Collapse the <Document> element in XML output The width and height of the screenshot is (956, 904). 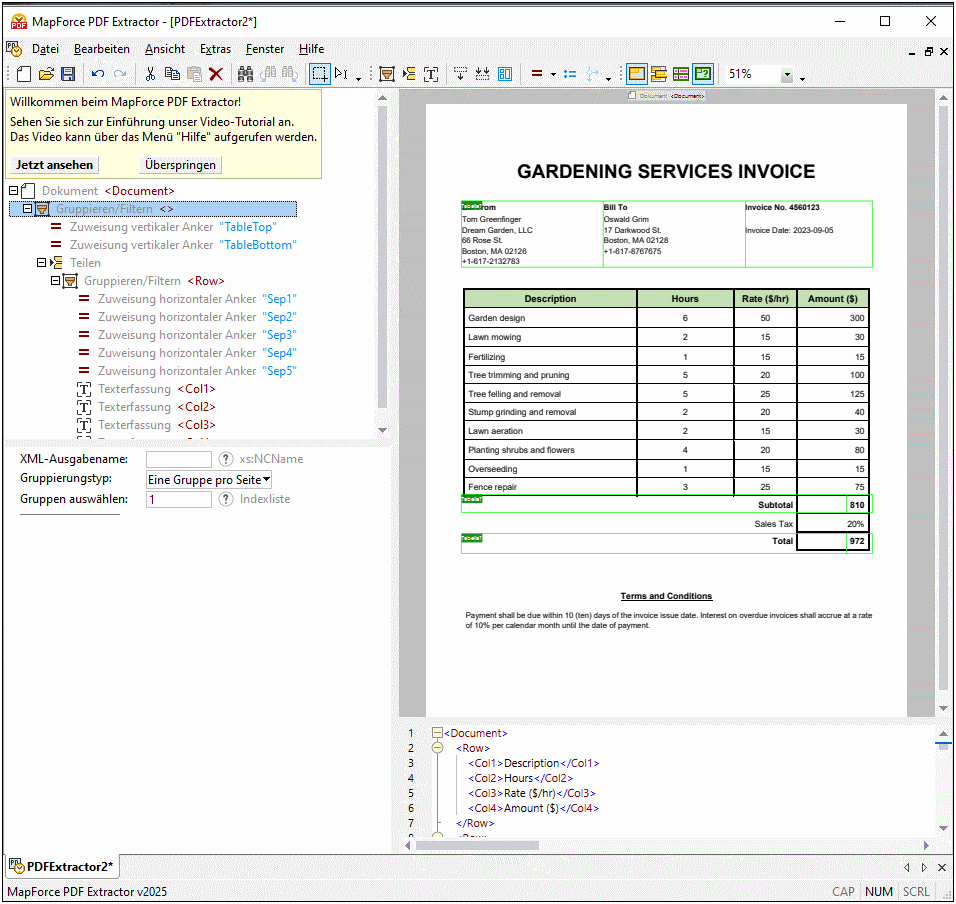(437, 733)
